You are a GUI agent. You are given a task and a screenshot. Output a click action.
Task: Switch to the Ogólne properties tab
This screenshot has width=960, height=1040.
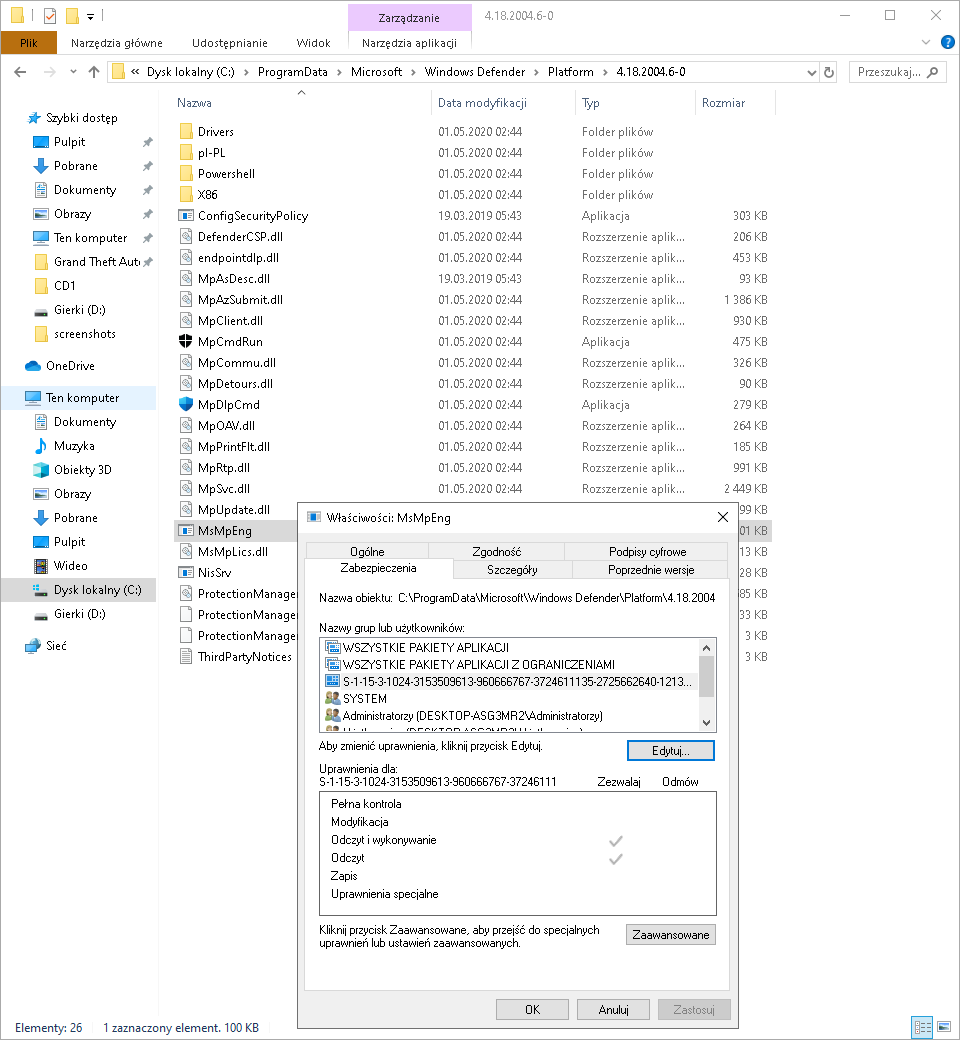(x=367, y=552)
